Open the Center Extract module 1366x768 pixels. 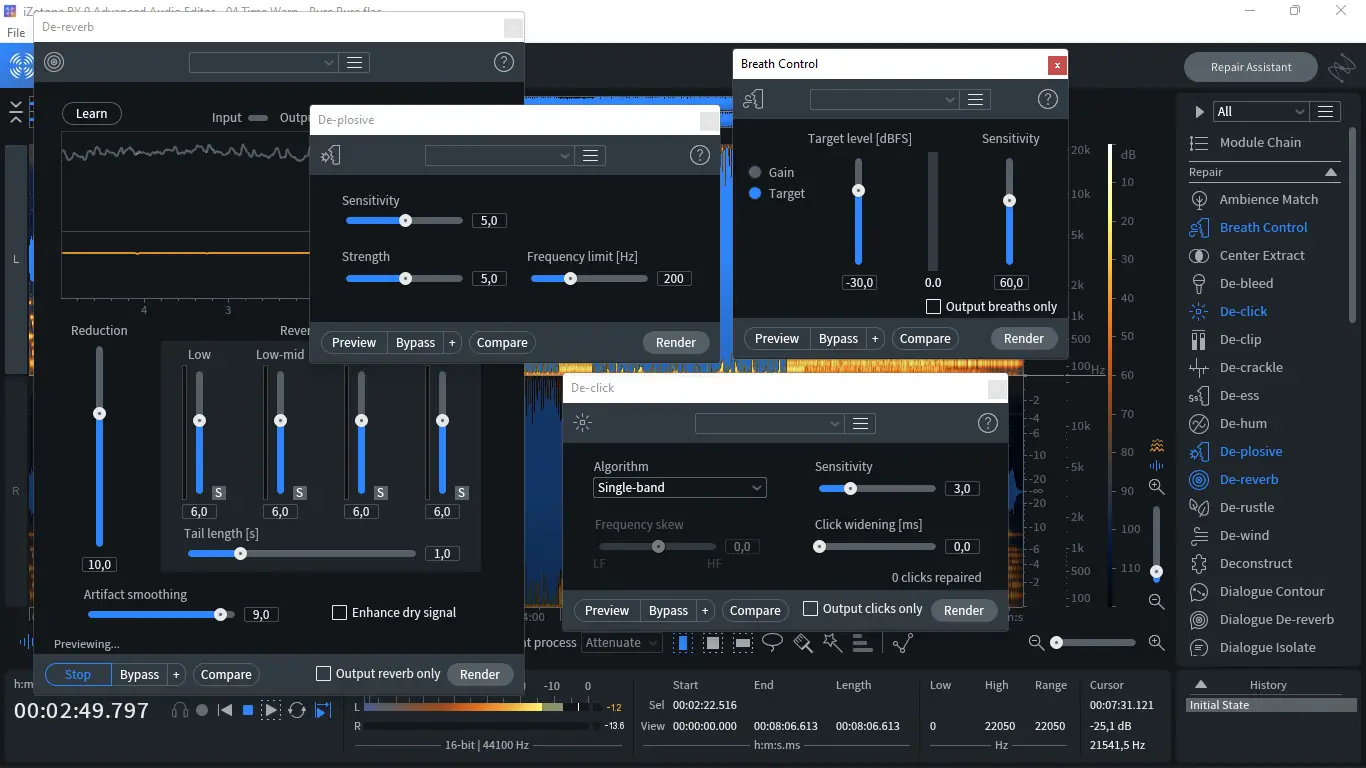(x=1262, y=255)
